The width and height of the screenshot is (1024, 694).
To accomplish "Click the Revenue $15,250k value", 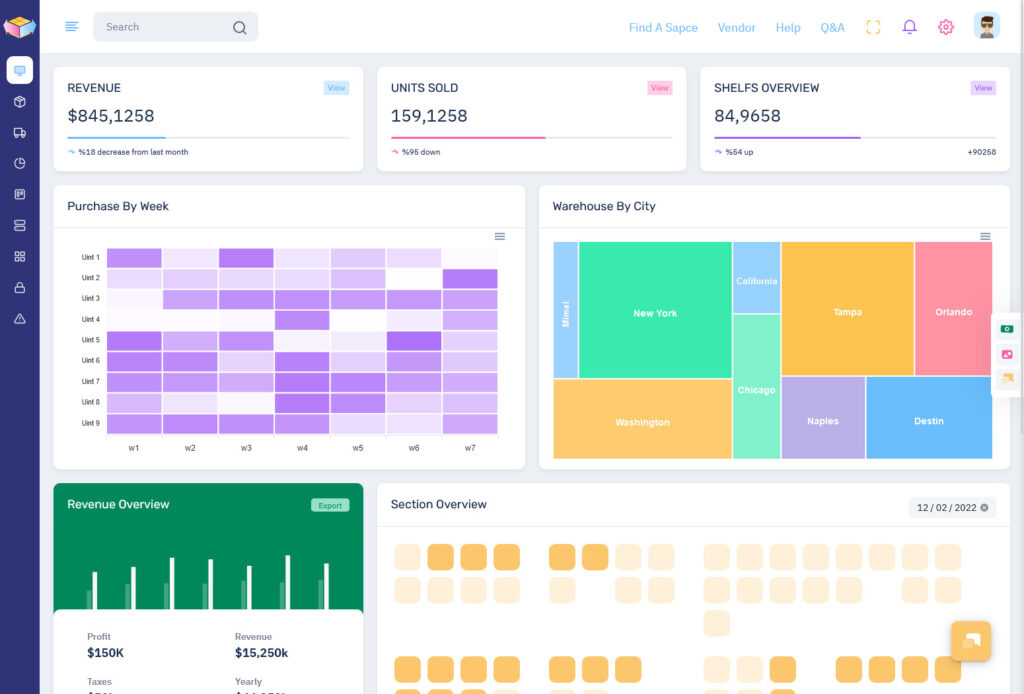I will pos(261,652).
